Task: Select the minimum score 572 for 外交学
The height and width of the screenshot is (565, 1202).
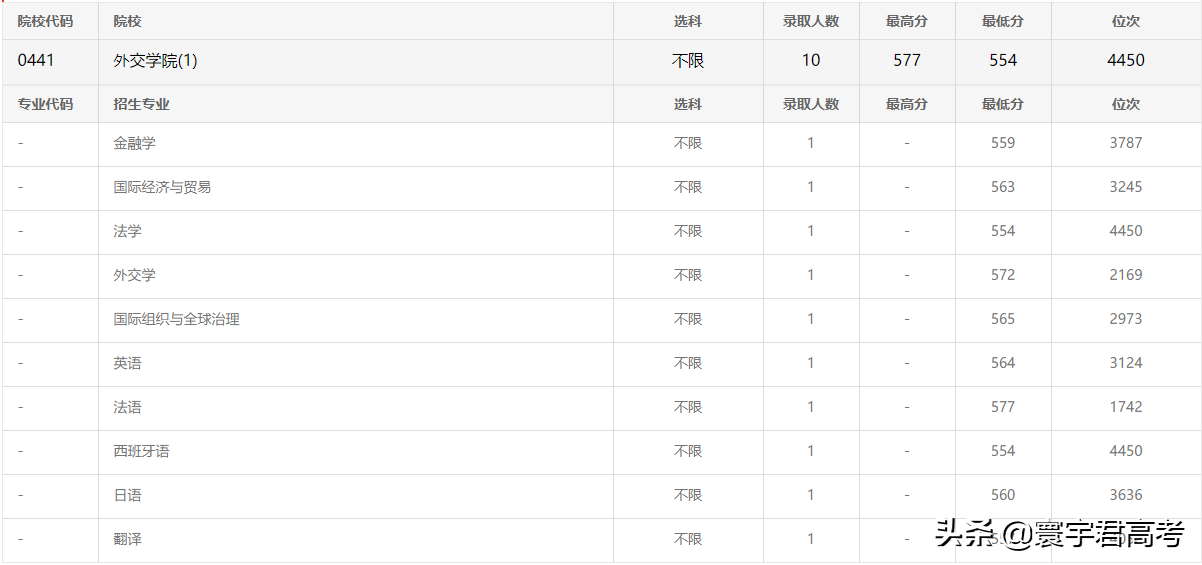Action: [x=1002, y=275]
